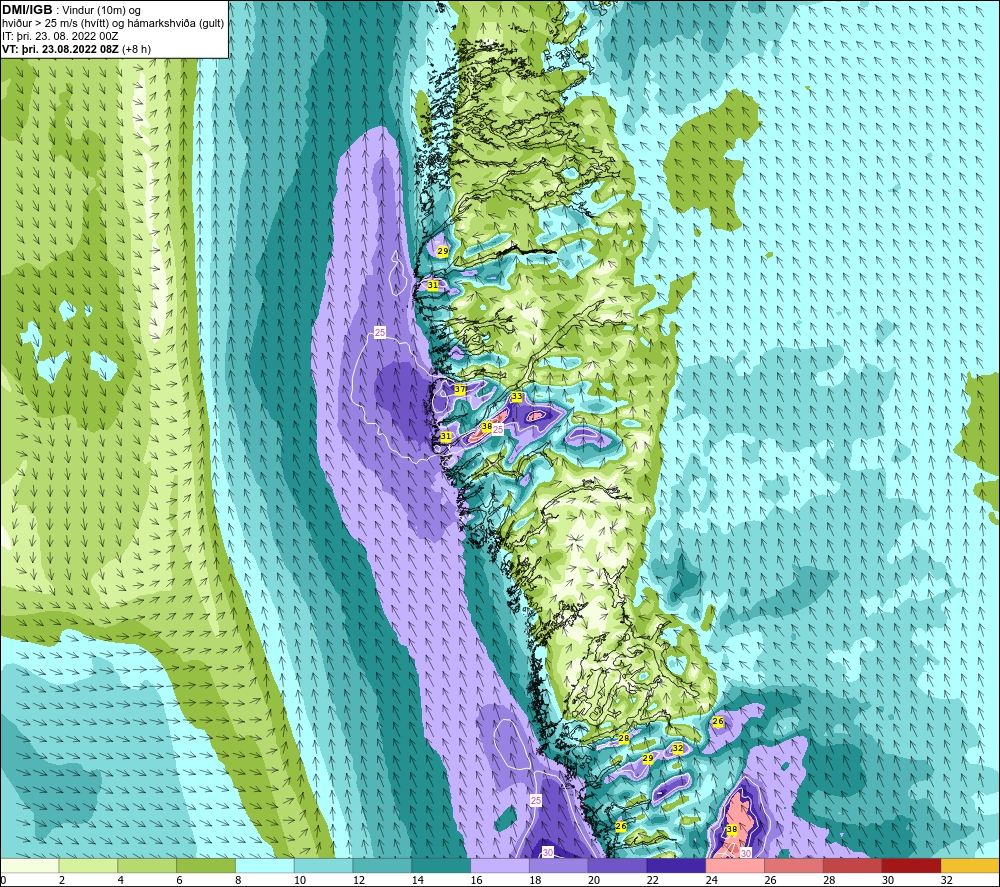The width and height of the screenshot is (1000, 887).
Task: Select the yellow 32 gust label near the southern tip
Action: point(678,749)
